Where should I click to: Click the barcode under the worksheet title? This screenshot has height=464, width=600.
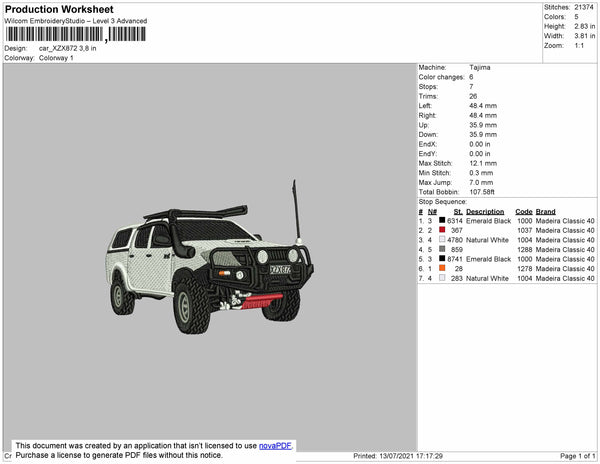(x=75, y=34)
